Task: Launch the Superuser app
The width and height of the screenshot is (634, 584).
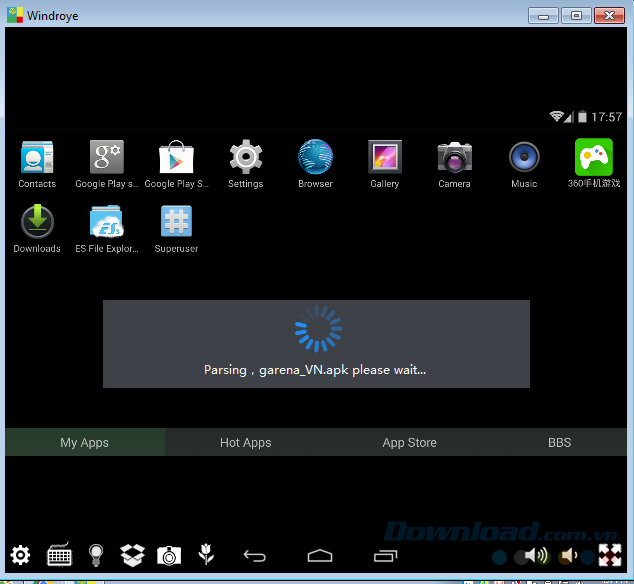Action: tap(176, 223)
